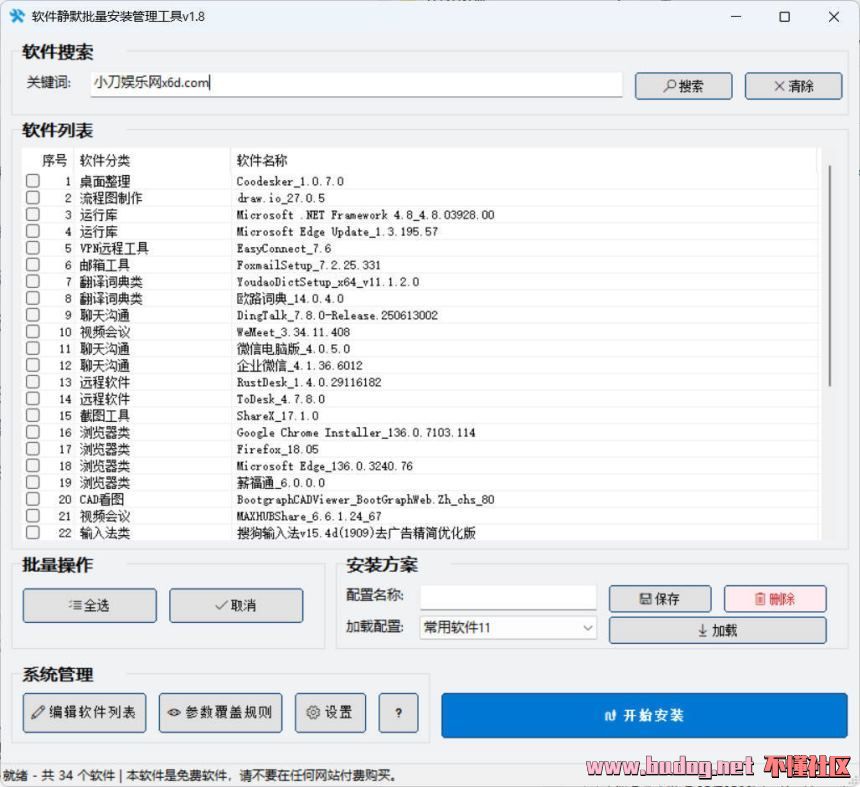860x787 pixels.
Task: Click the ? help icon
Action: pyautogui.click(x=398, y=713)
